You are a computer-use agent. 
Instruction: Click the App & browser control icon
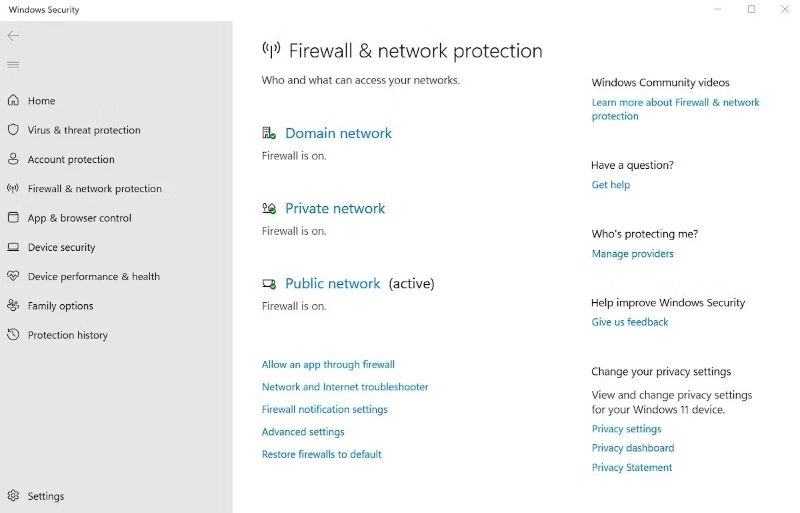(13, 218)
